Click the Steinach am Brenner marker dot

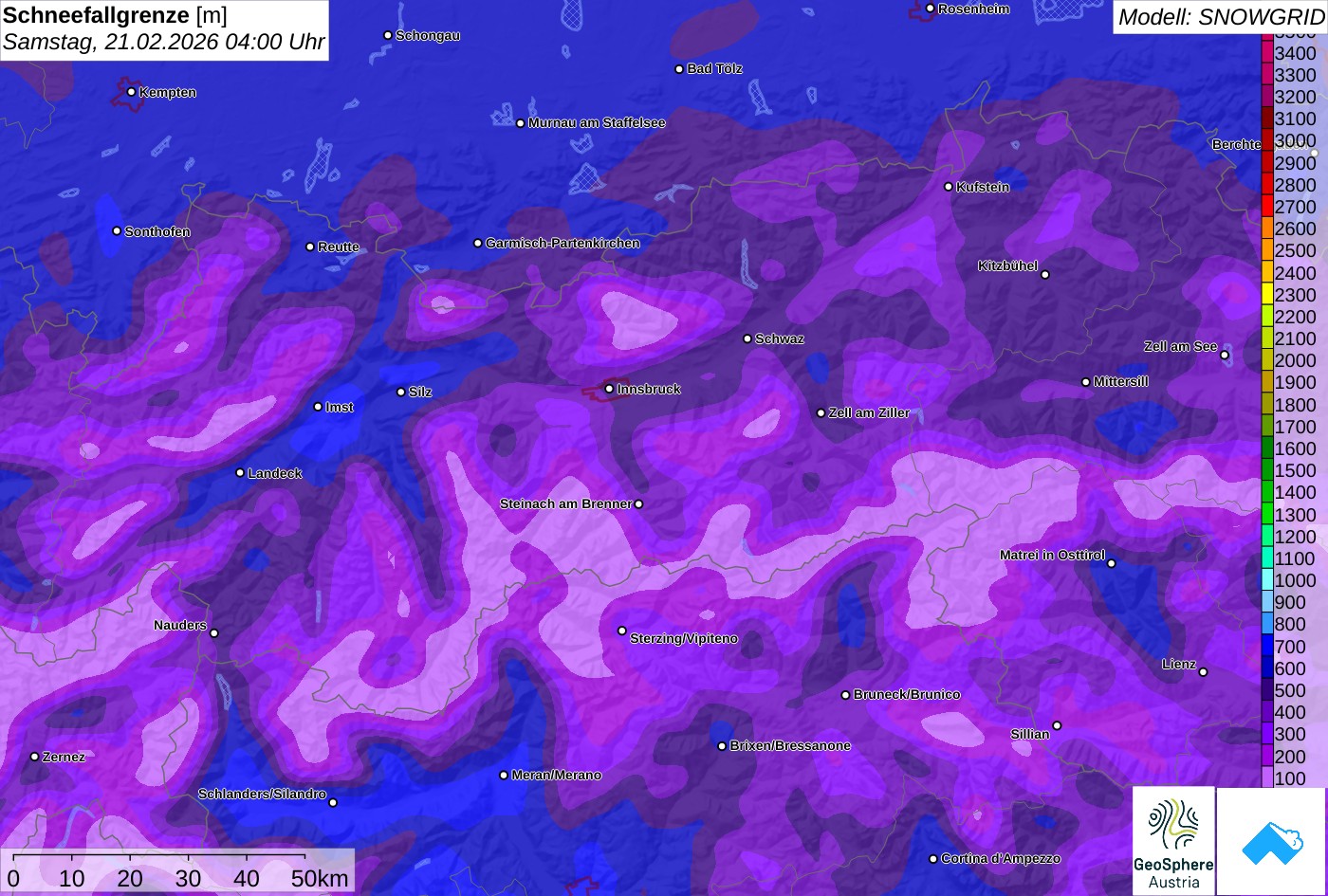coord(638,504)
